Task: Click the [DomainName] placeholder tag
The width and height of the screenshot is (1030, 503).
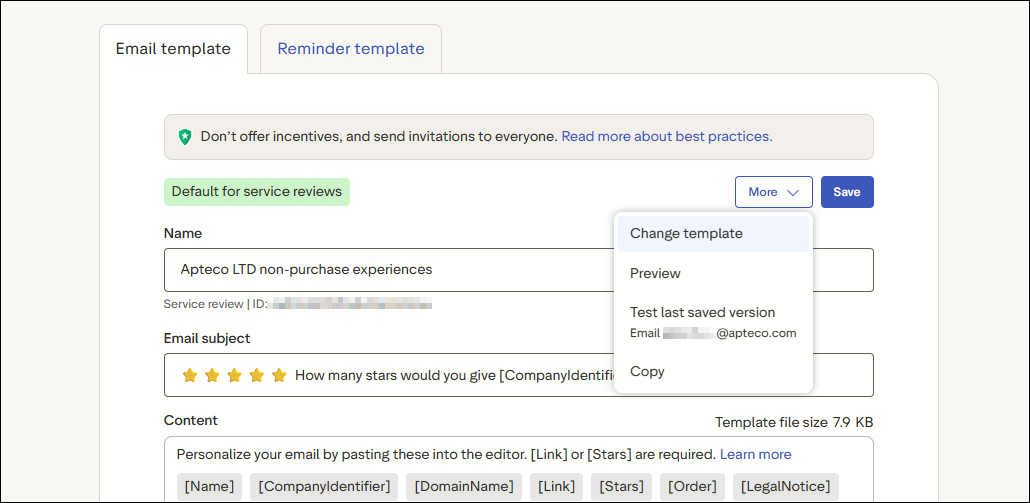Action: [464, 487]
